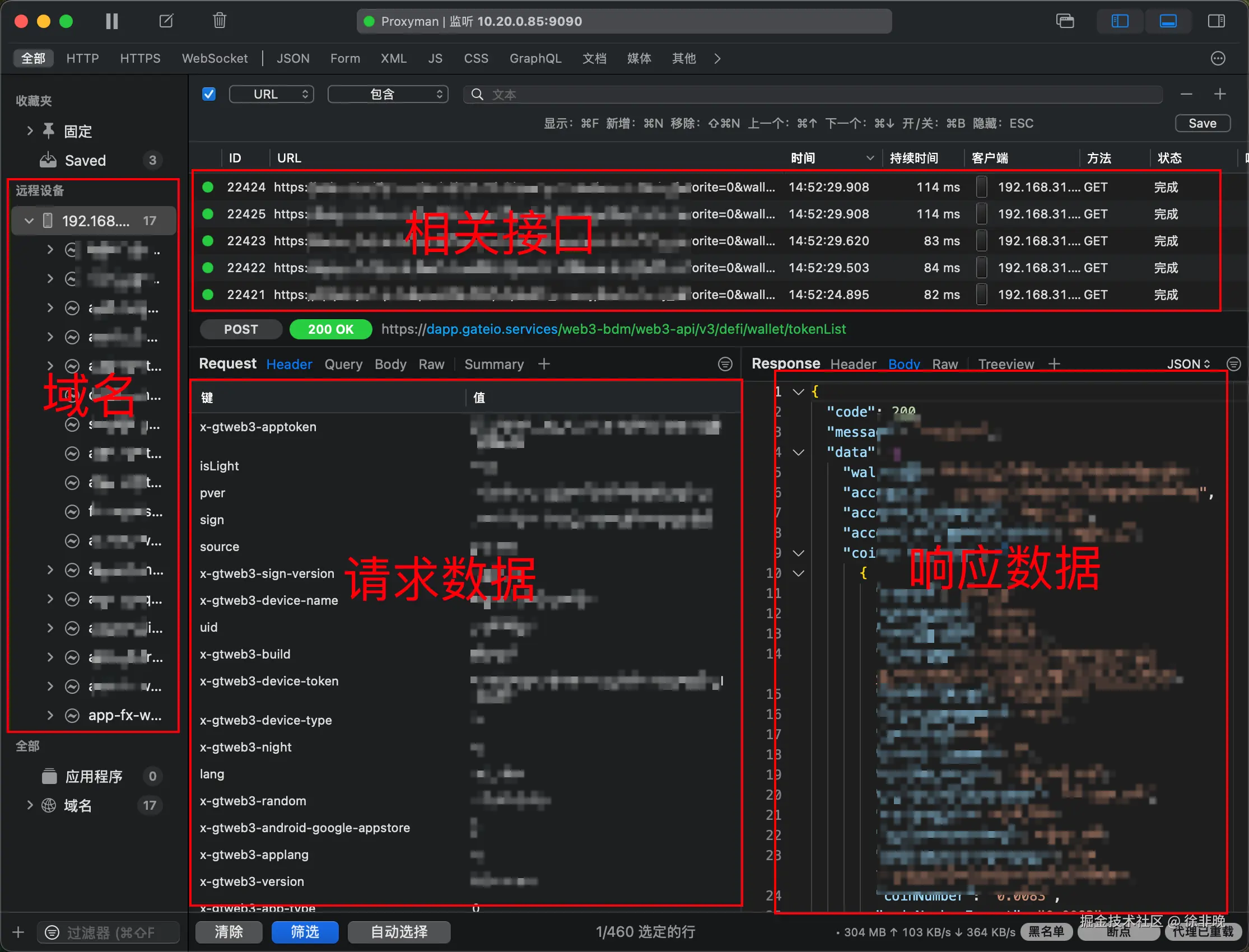Viewport: 1249px width, 952px height.
Task: Toggle the 黑名单 status button
Action: point(1046,931)
